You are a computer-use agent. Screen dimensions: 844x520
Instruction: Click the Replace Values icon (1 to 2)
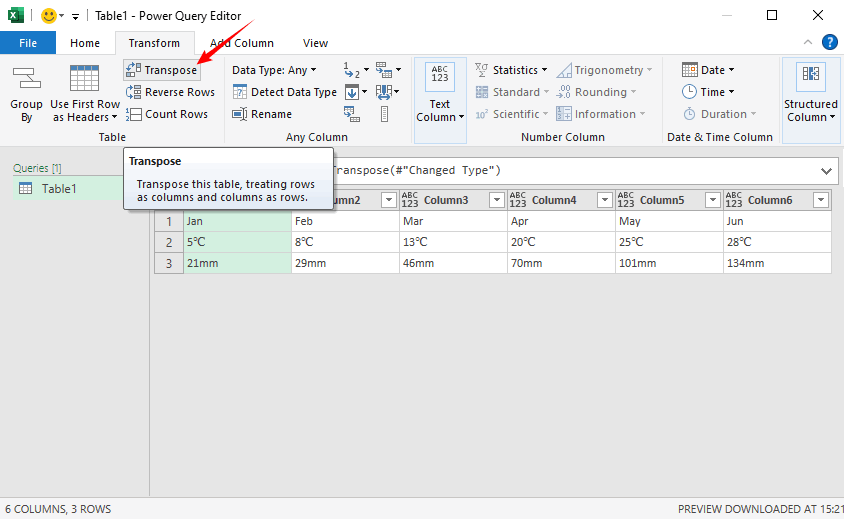click(352, 70)
